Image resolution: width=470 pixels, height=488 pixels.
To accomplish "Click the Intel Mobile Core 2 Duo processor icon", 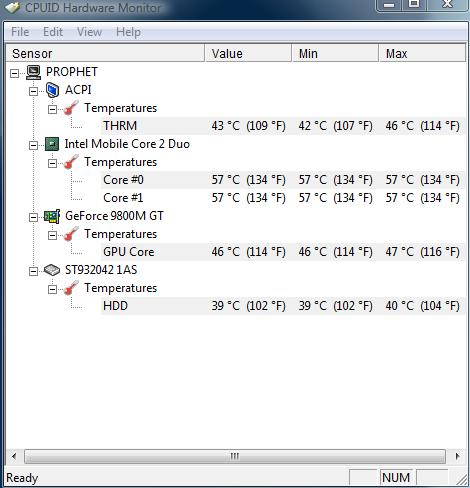I will (52, 144).
